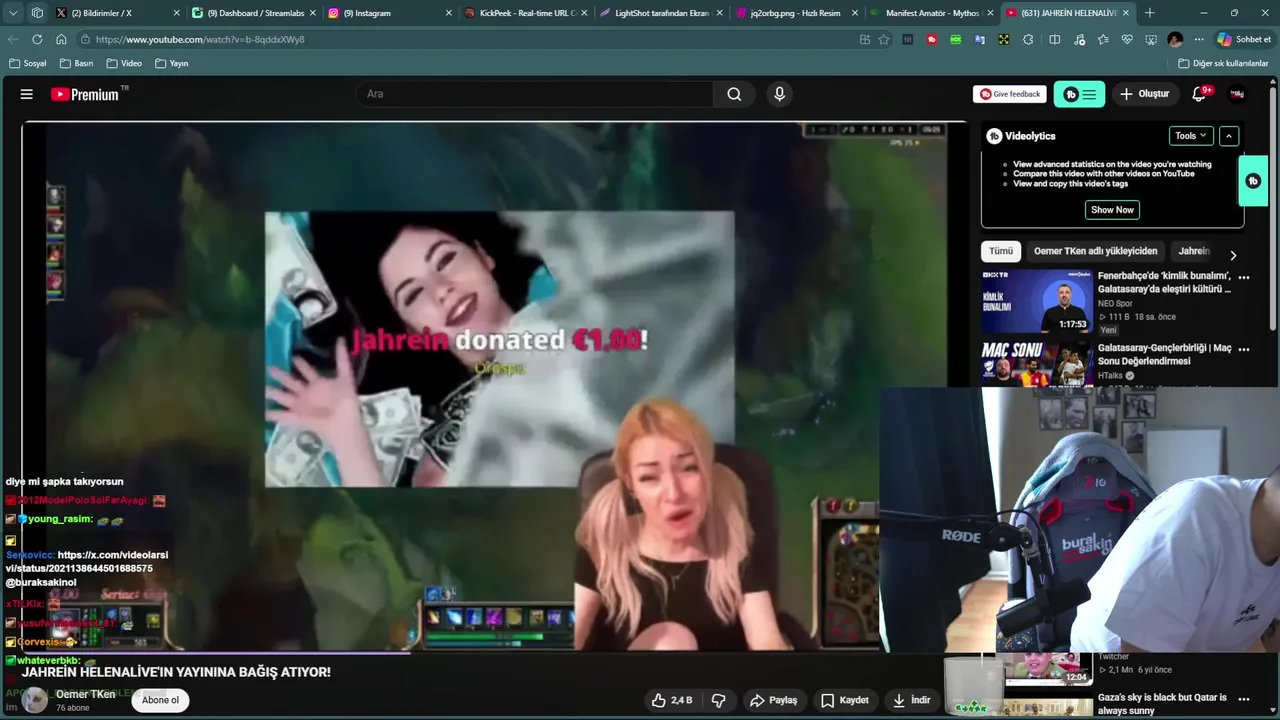Image resolution: width=1280 pixels, height=720 pixels.
Task: Open the YouTube hamburger guide menu
Action: tap(27, 94)
